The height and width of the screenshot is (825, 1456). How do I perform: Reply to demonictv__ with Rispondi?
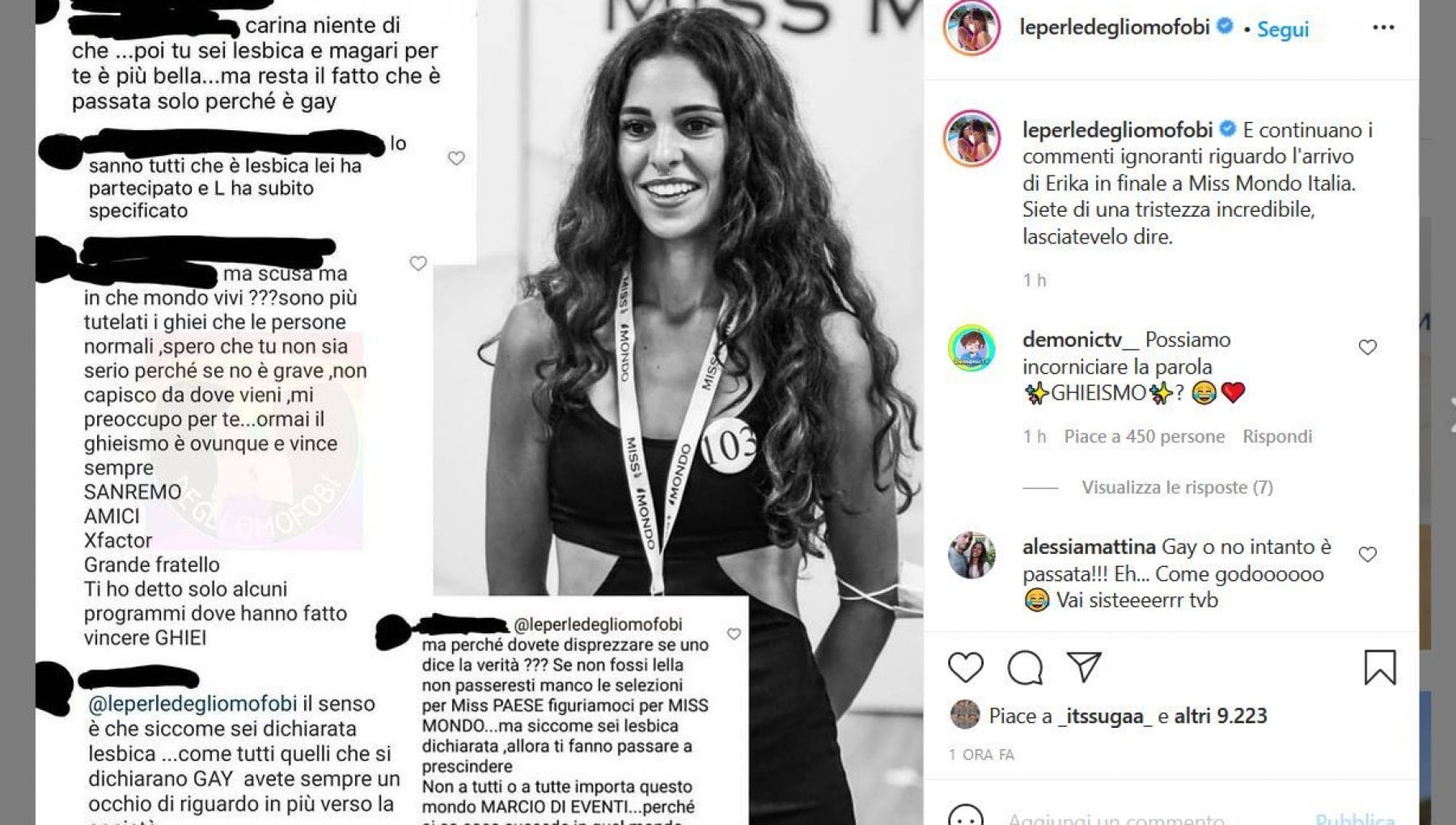1277,437
